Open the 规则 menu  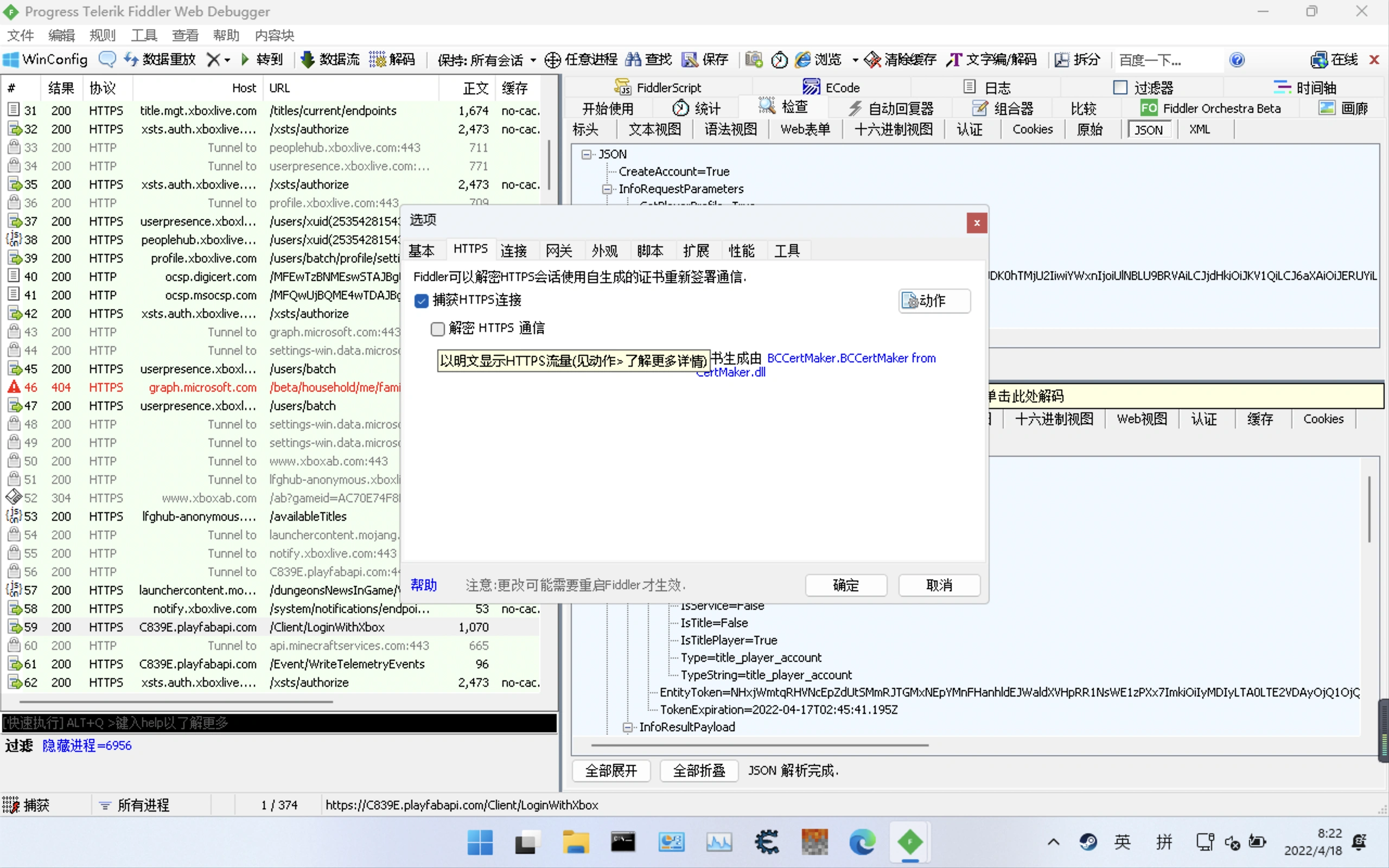(x=102, y=35)
